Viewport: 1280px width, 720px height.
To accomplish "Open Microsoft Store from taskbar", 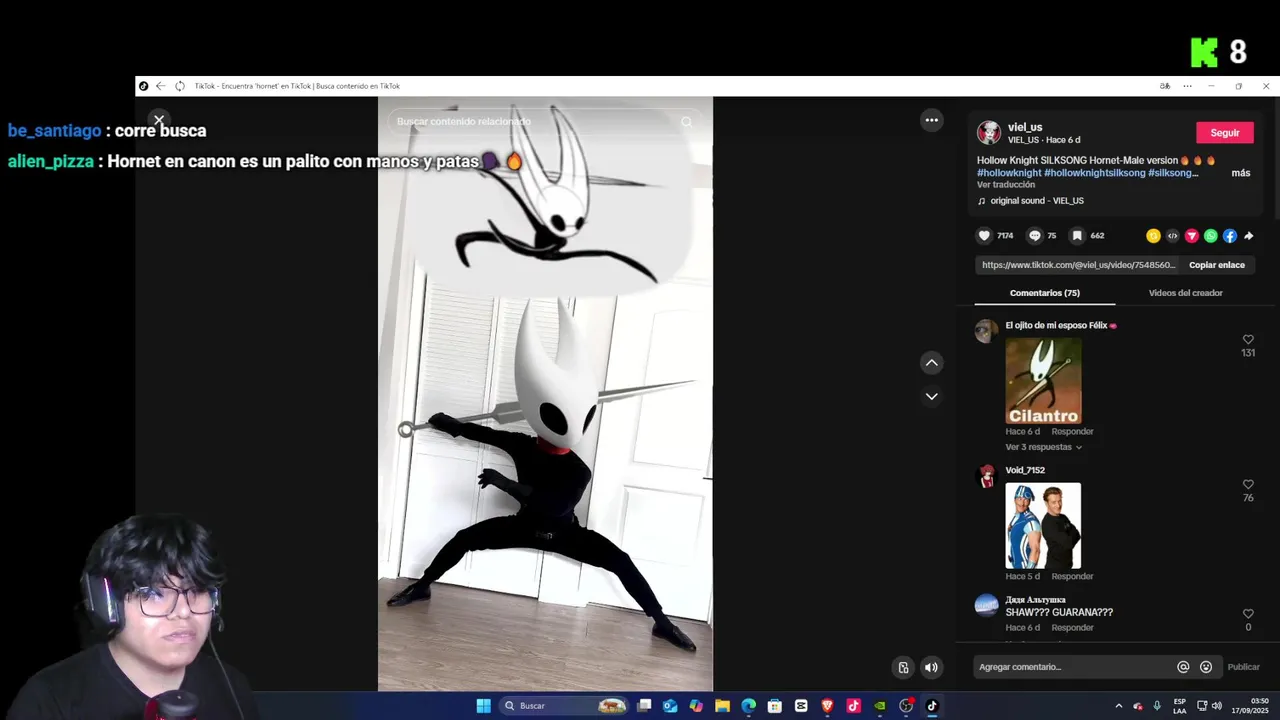I will (x=775, y=706).
